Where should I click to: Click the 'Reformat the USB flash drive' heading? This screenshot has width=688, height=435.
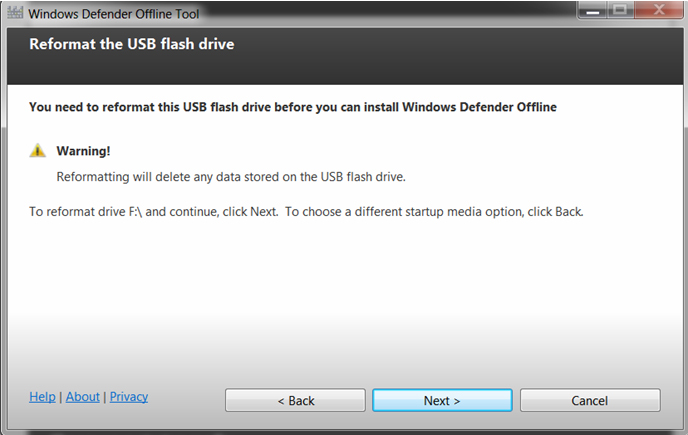[132, 44]
